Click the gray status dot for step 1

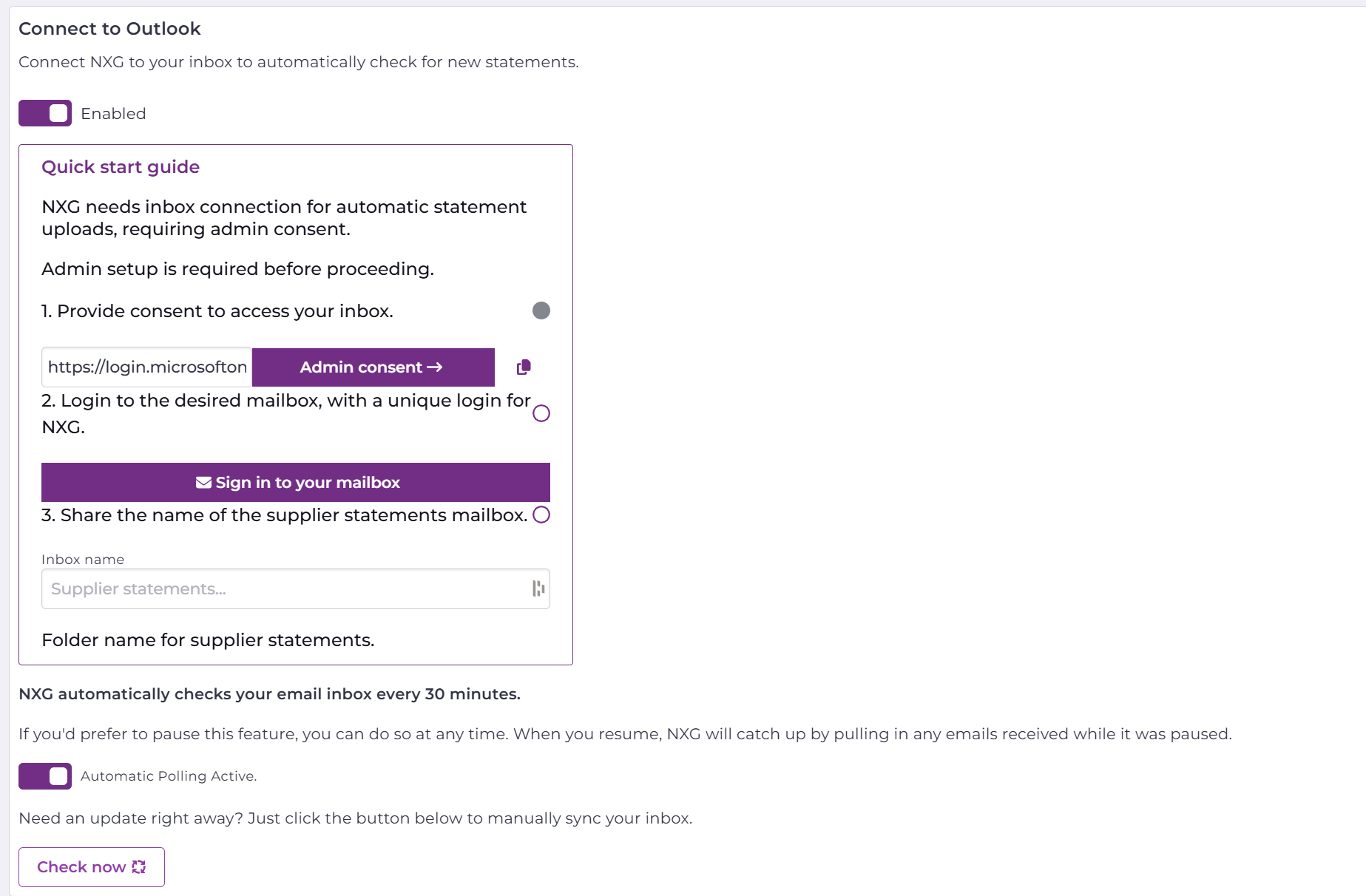coord(541,310)
